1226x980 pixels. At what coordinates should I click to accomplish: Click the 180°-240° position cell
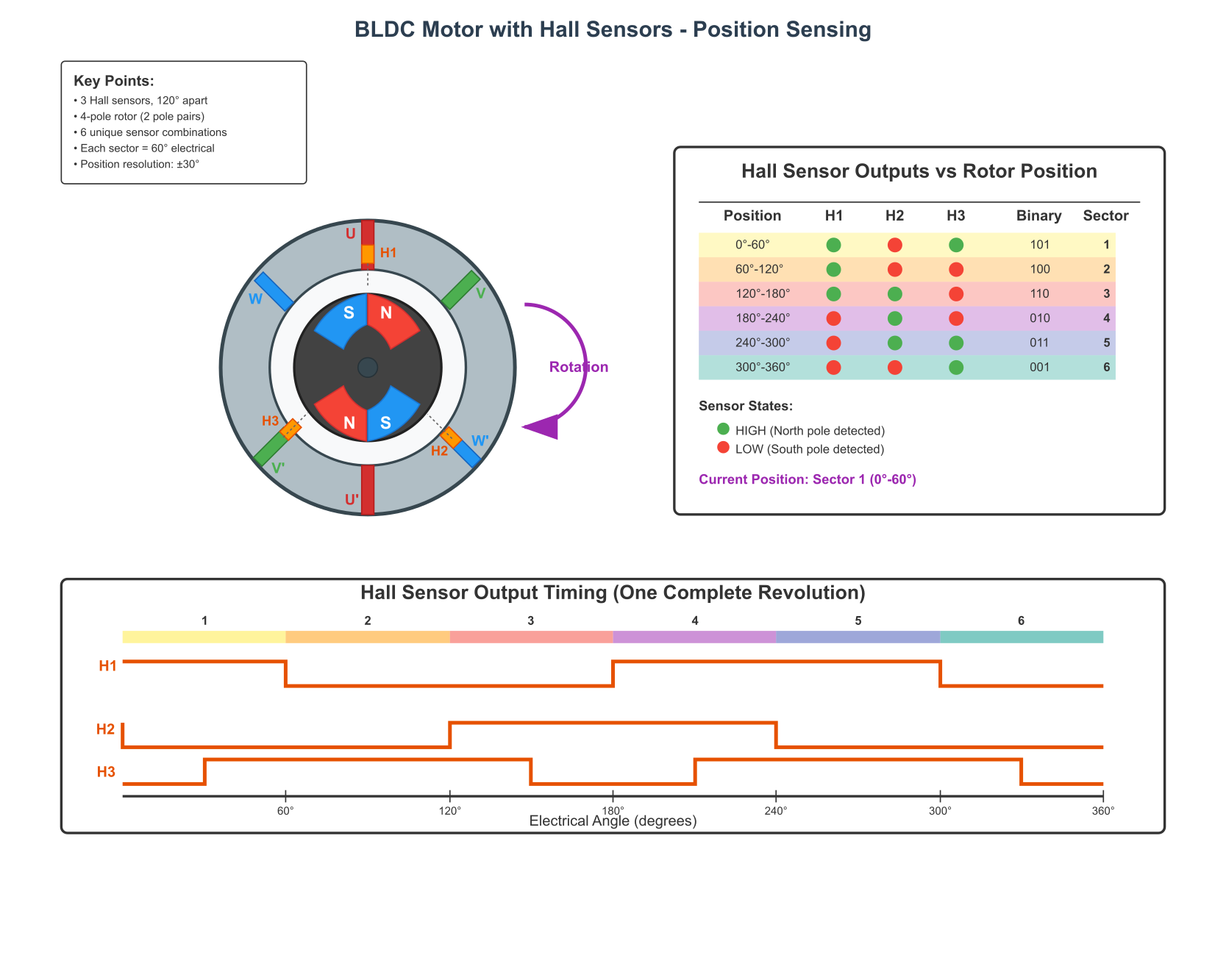click(x=763, y=318)
